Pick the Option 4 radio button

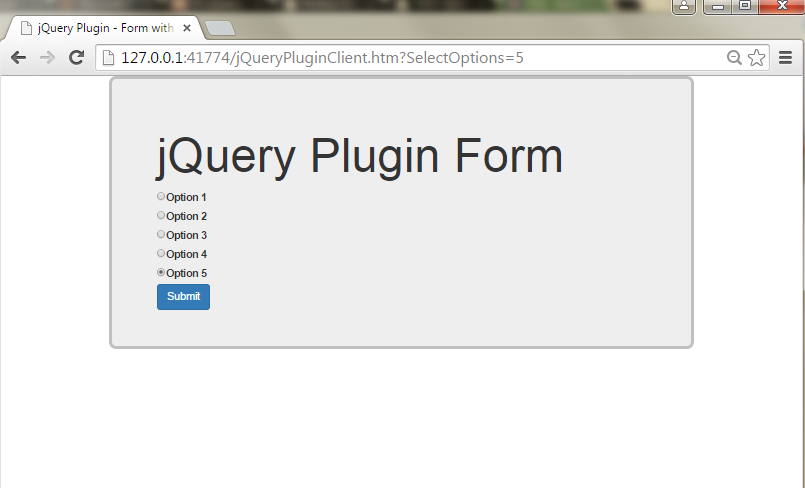tap(161, 253)
